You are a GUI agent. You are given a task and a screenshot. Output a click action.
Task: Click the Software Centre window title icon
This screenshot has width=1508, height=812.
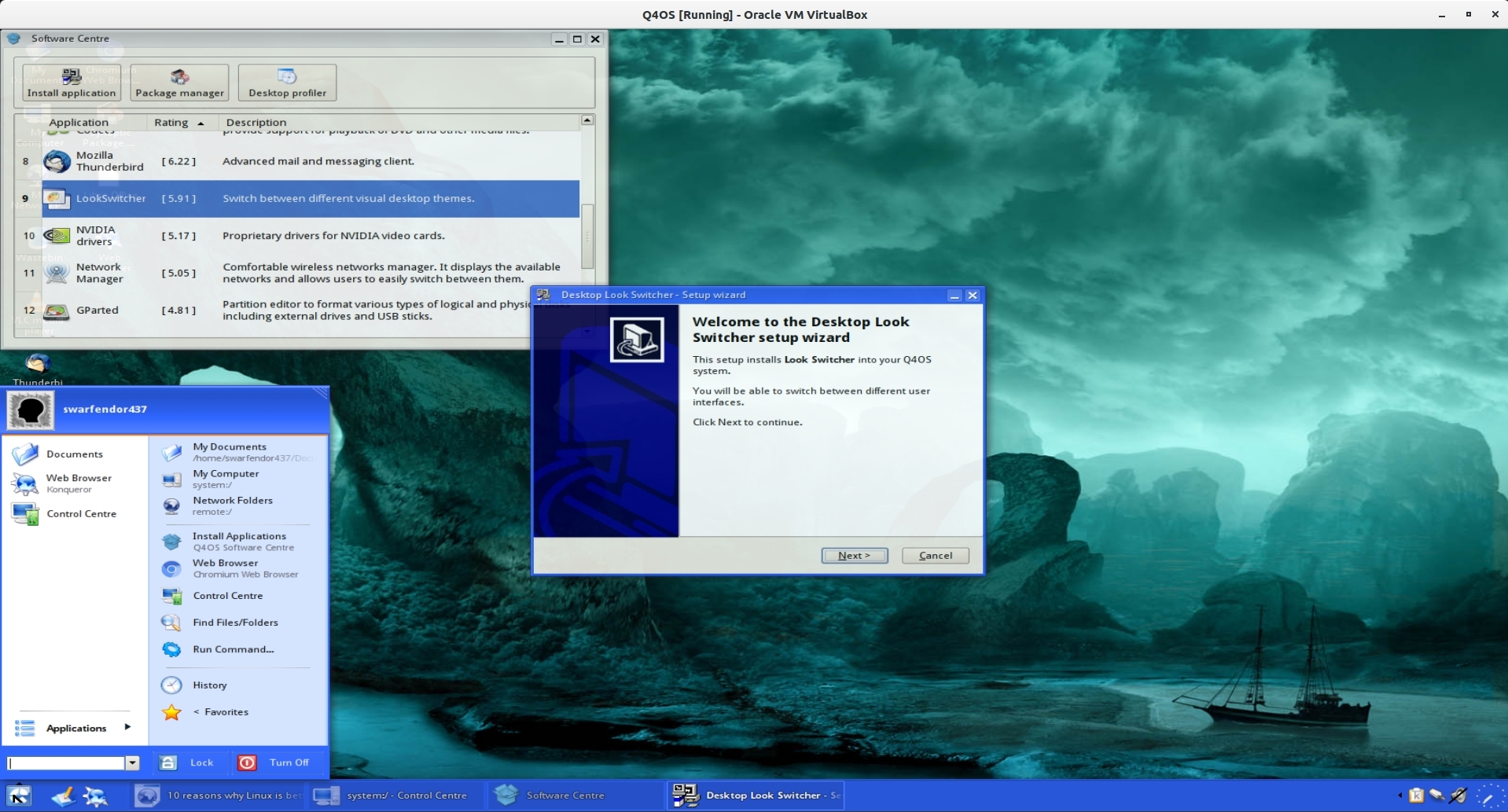(14, 39)
